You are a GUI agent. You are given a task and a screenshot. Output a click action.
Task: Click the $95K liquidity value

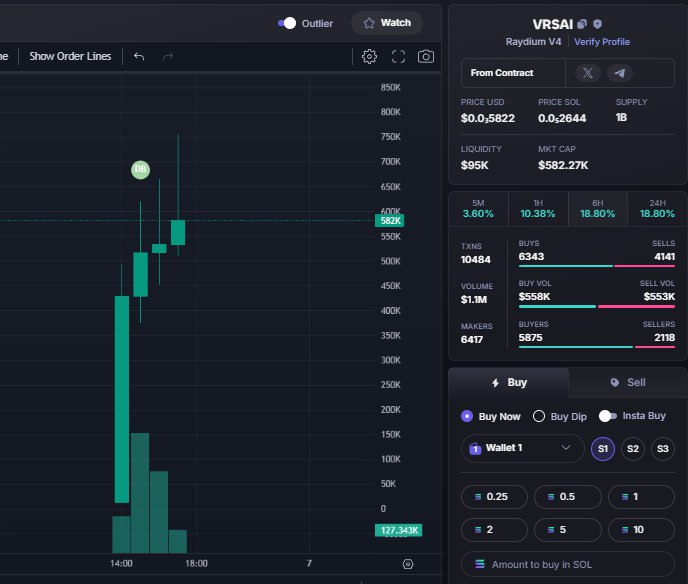coord(474,165)
